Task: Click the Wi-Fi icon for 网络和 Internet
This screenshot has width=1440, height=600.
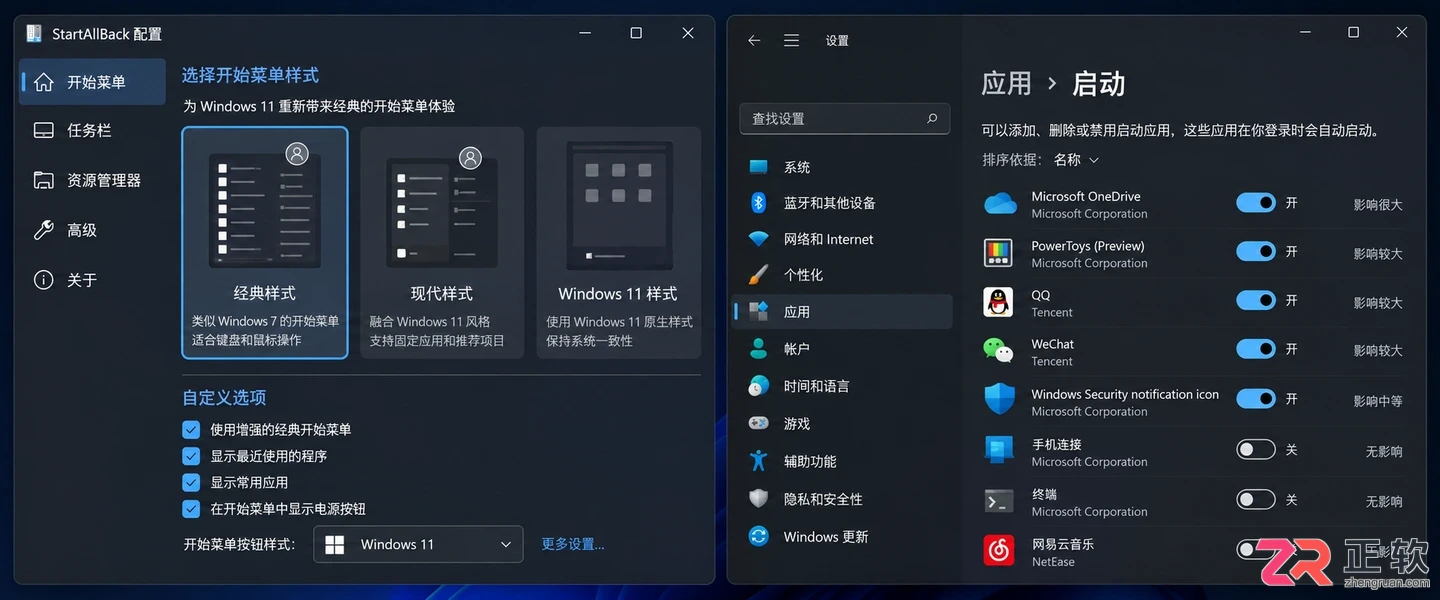Action: pos(759,239)
